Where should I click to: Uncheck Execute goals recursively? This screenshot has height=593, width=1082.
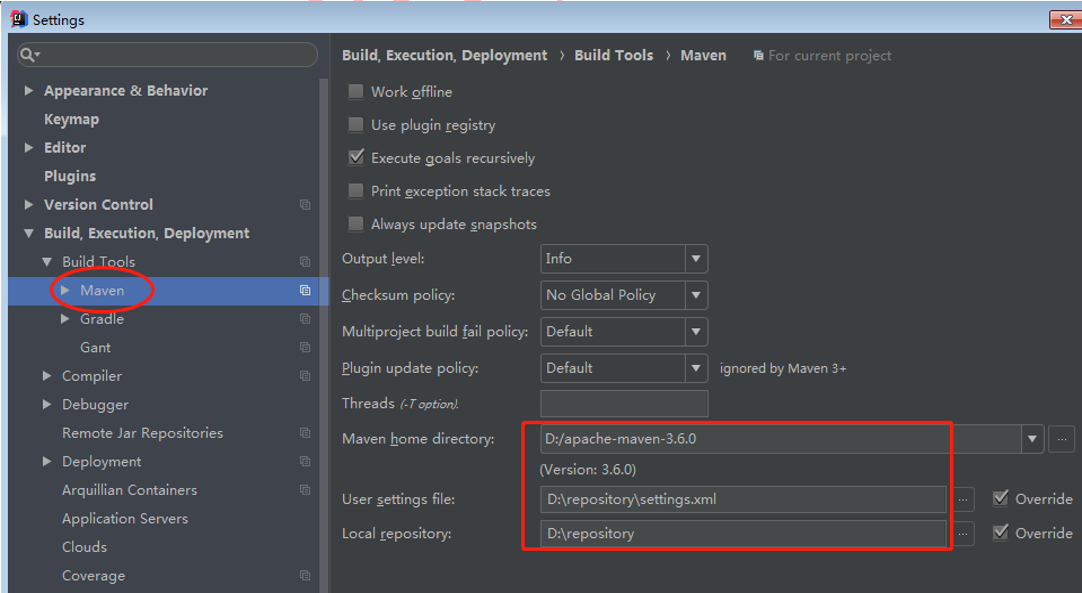[356, 158]
